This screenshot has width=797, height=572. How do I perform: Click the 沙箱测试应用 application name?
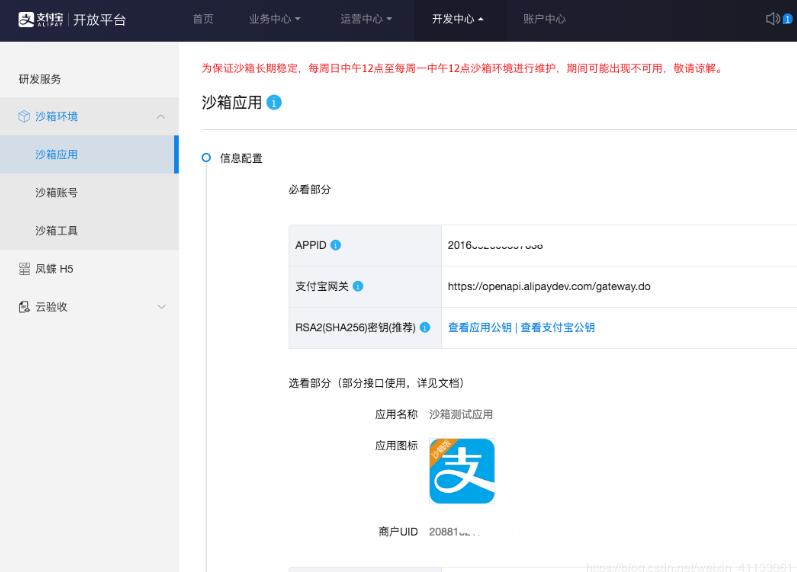pos(461,414)
